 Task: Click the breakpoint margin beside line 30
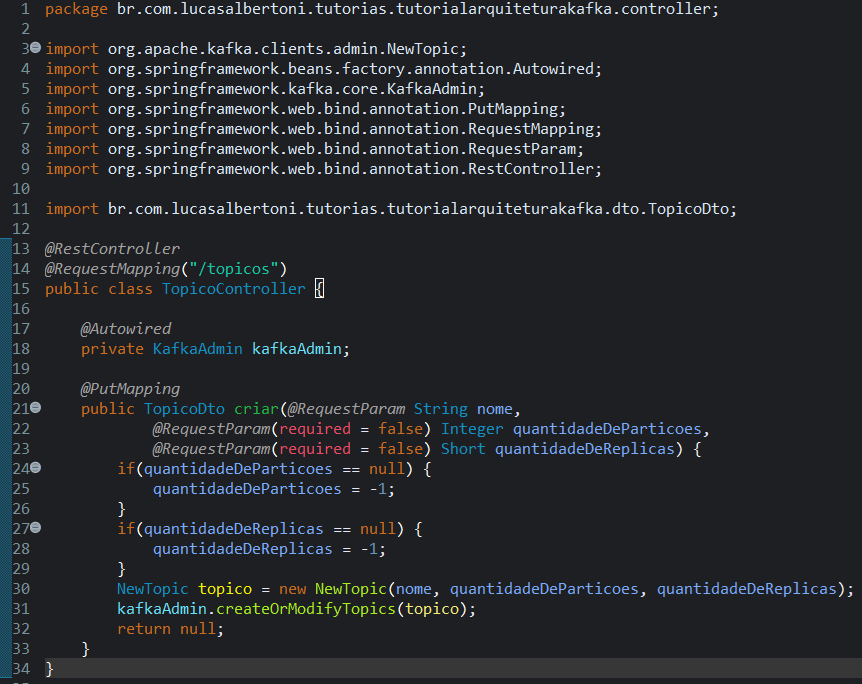pyautogui.click(x=8, y=588)
